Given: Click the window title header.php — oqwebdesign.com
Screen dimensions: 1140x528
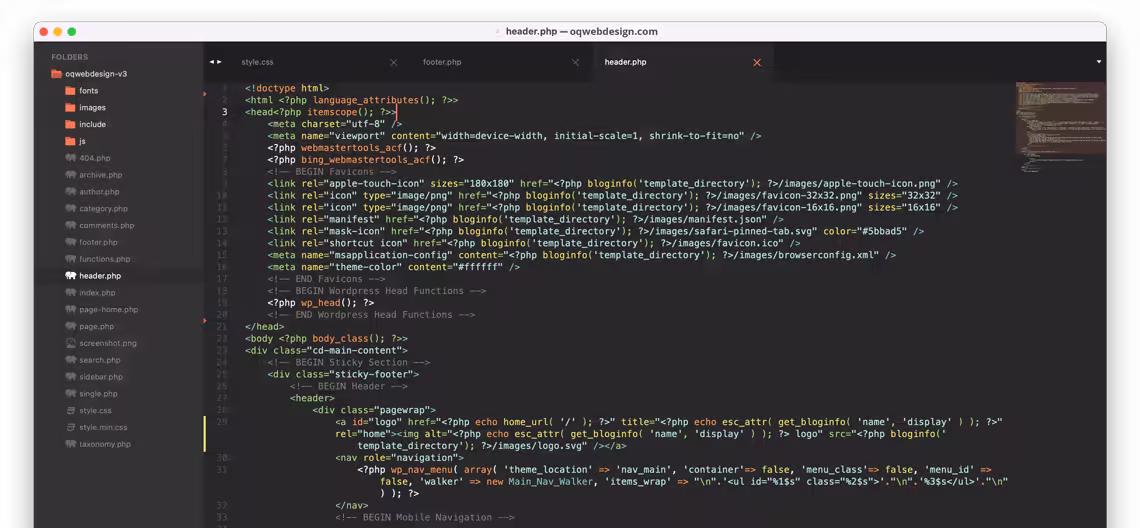Looking at the screenshot, I should tap(582, 31).
